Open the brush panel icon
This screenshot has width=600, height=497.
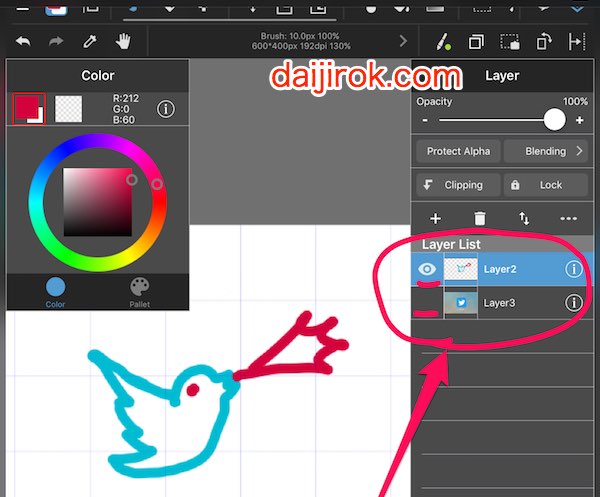(443, 41)
